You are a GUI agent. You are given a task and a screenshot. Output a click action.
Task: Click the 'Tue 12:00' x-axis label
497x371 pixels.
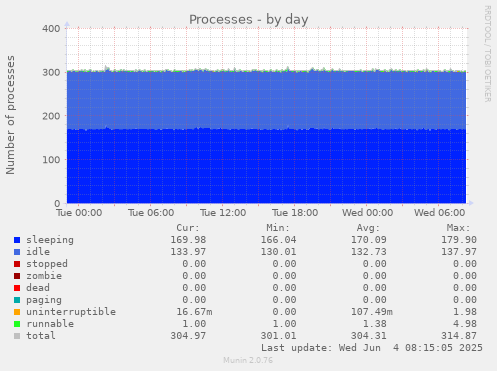coord(223,213)
